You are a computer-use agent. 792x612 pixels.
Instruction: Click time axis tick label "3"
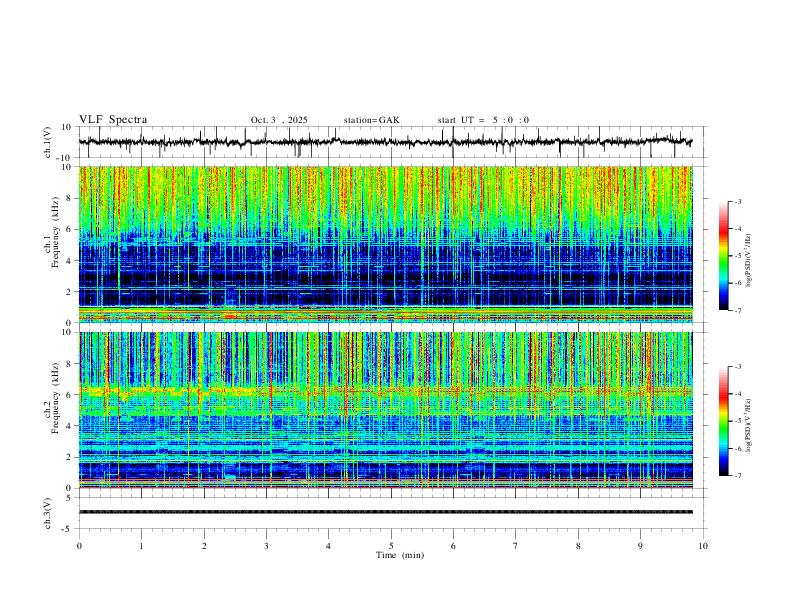(266, 546)
